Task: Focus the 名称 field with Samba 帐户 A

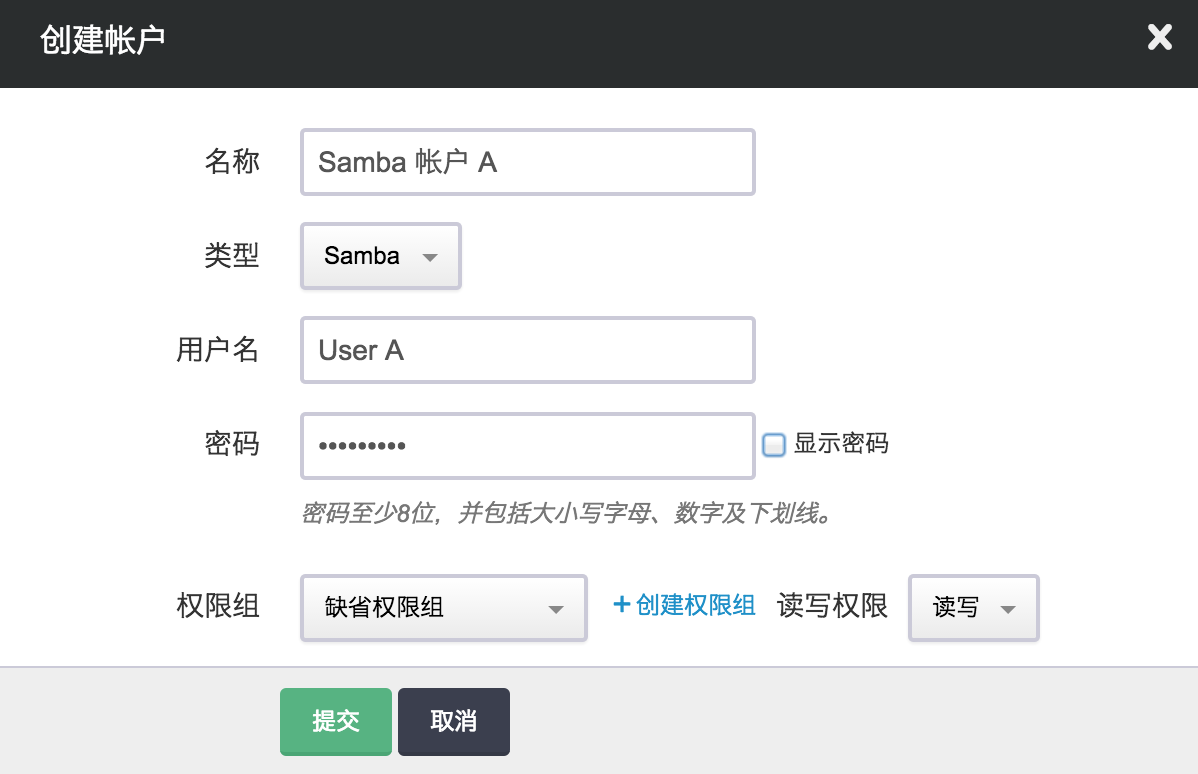Action: click(527, 162)
